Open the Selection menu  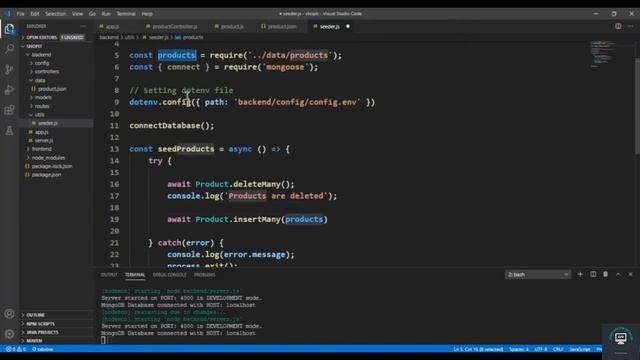pyautogui.click(x=56, y=13)
